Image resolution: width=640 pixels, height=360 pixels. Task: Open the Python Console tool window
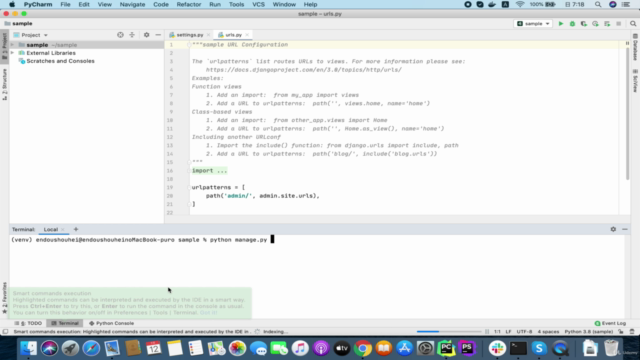111,323
